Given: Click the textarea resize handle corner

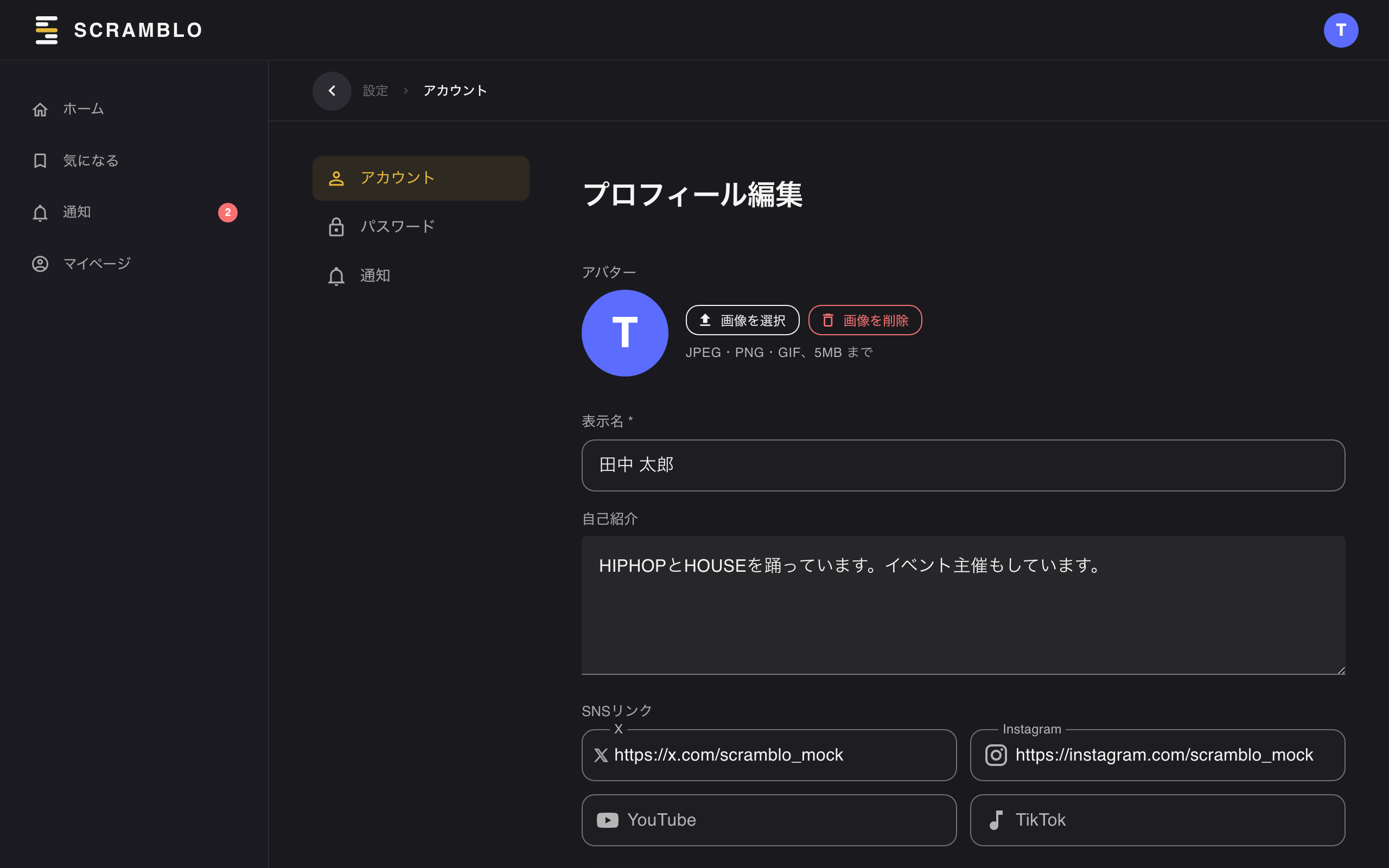Looking at the screenshot, I should (1341, 670).
